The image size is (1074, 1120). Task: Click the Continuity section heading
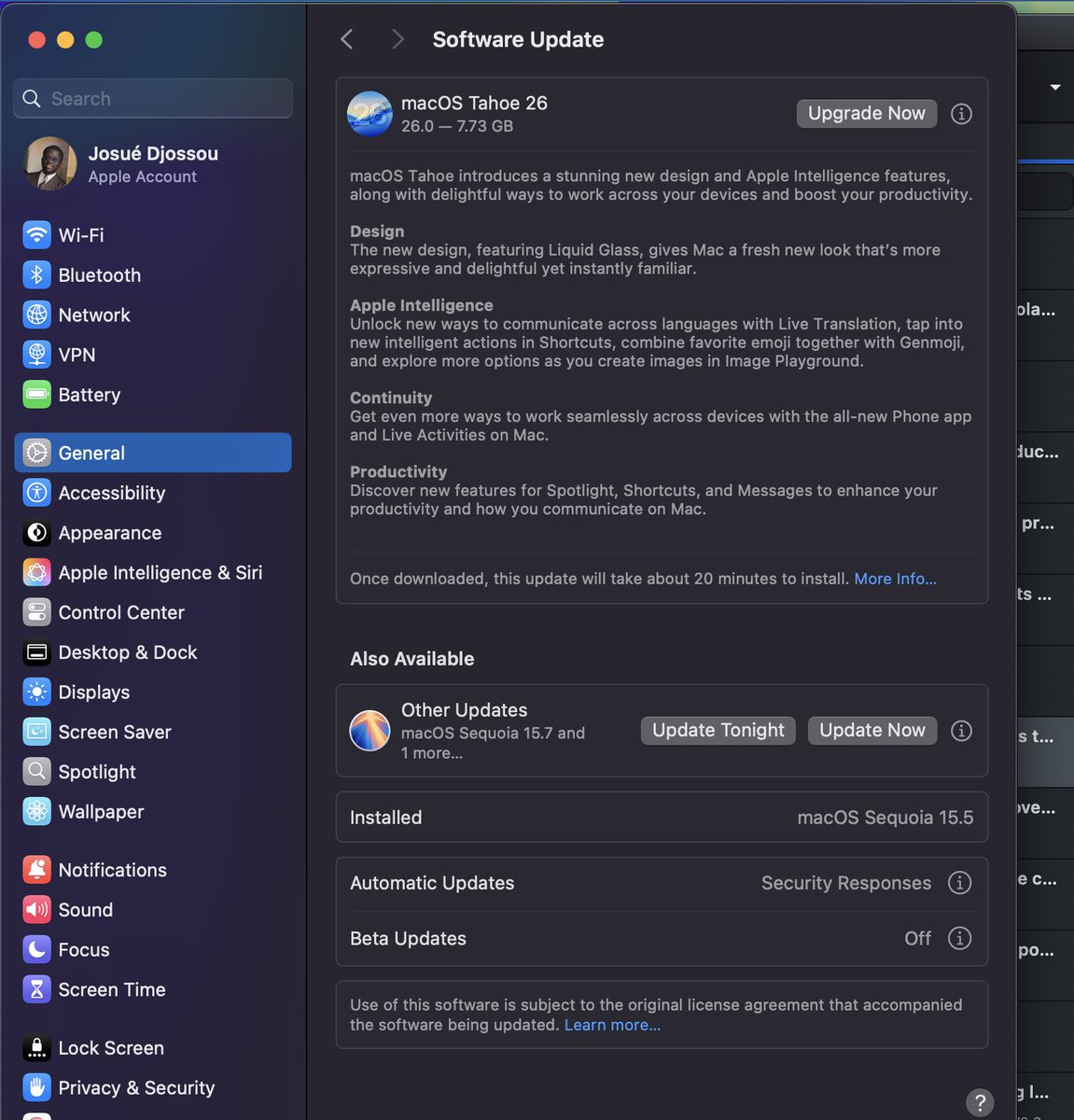tap(391, 398)
